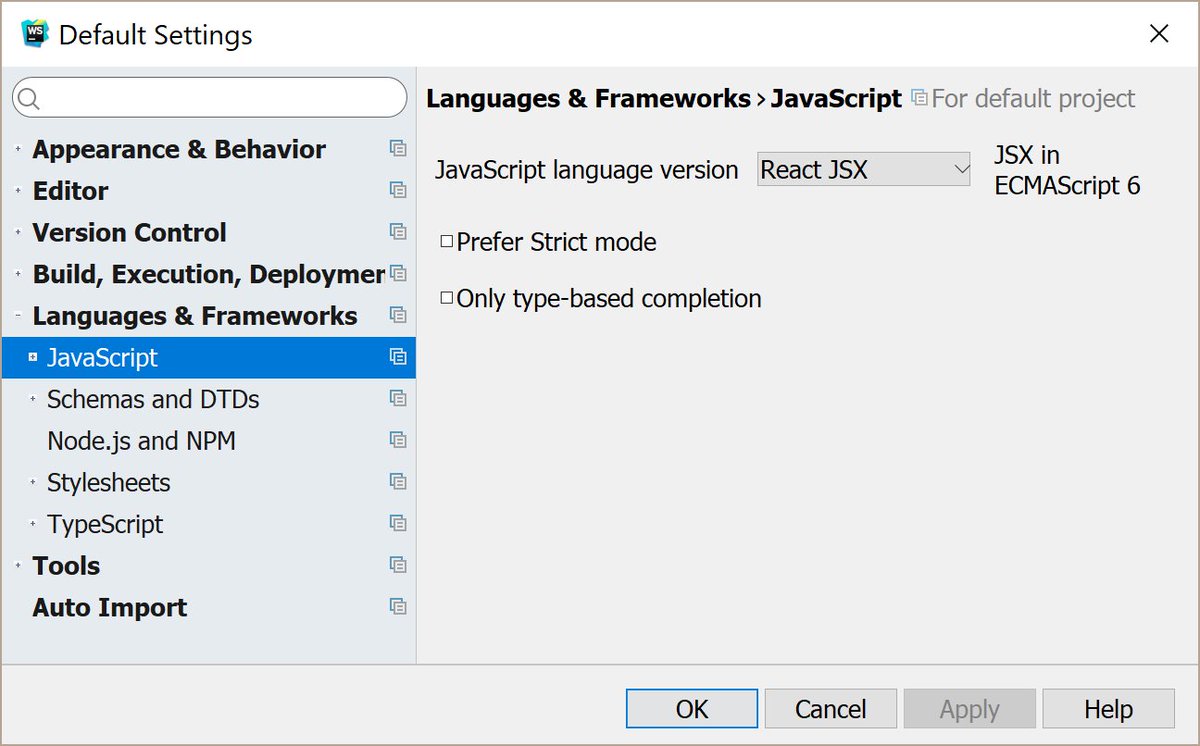Click project-copy icon beside Auto Import
The image size is (1200, 746).
tap(398, 607)
